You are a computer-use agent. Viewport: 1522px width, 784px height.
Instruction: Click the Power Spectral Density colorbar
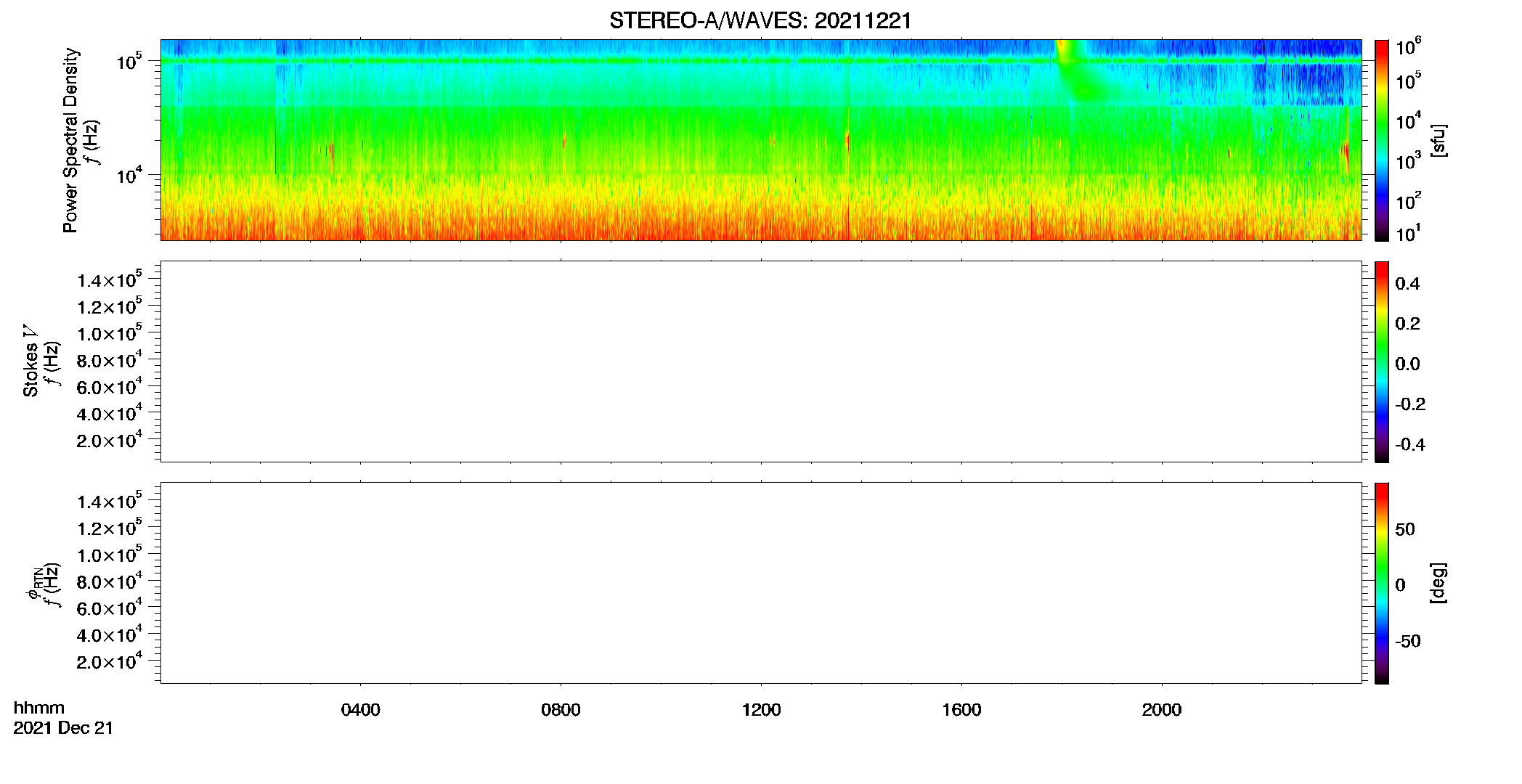click(1381, 140)
